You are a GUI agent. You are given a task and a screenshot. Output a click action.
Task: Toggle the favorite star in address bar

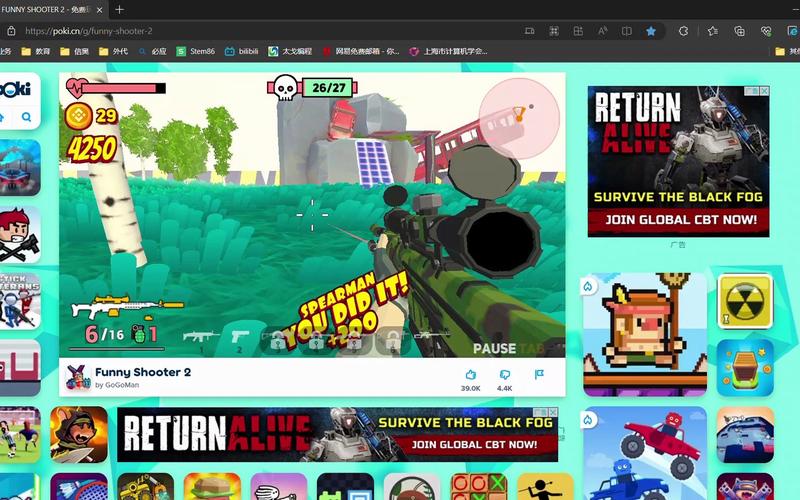(x=651, y=31)
